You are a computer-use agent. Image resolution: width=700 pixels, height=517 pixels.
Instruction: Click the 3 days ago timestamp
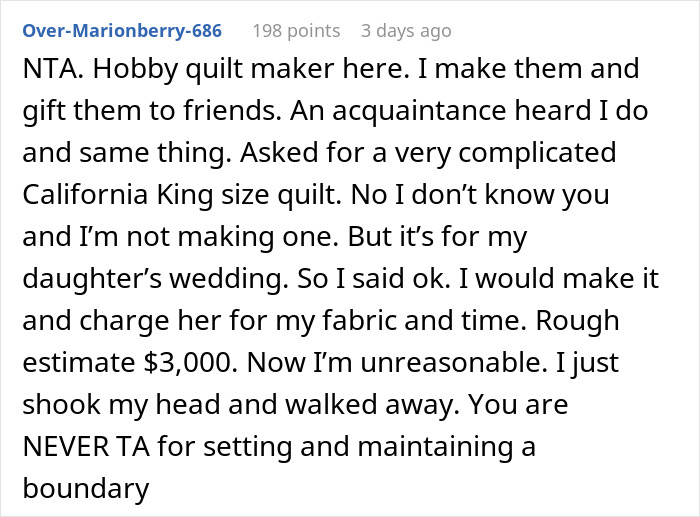click(405, 31)
